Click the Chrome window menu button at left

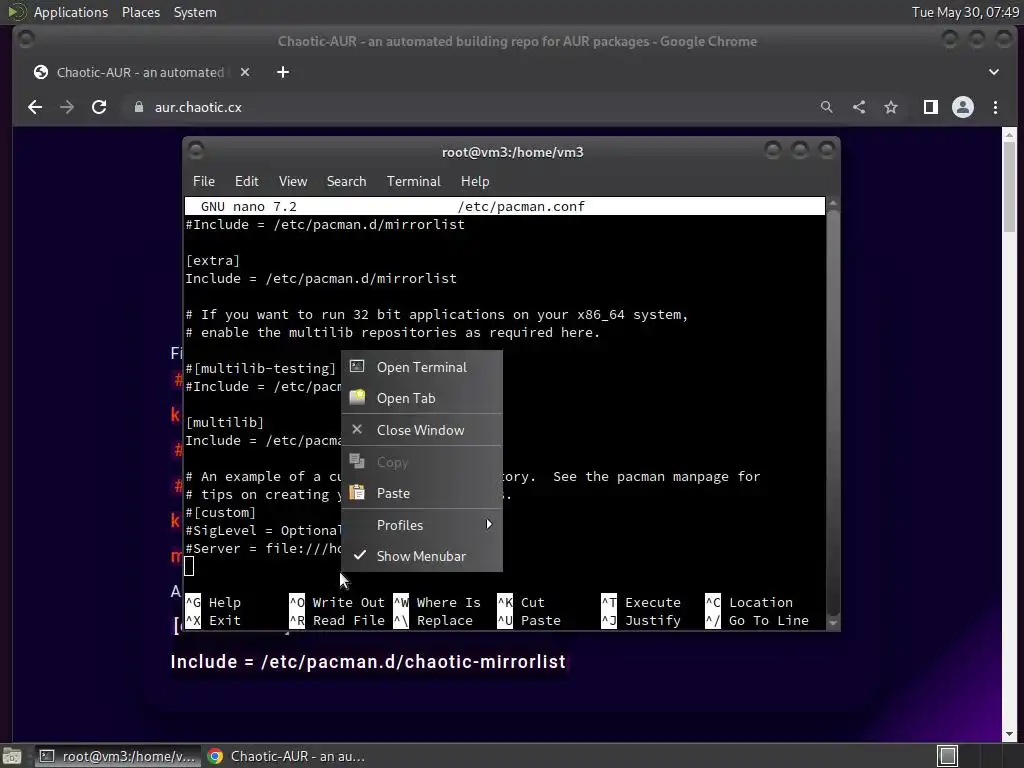click(x=26, y=40)
